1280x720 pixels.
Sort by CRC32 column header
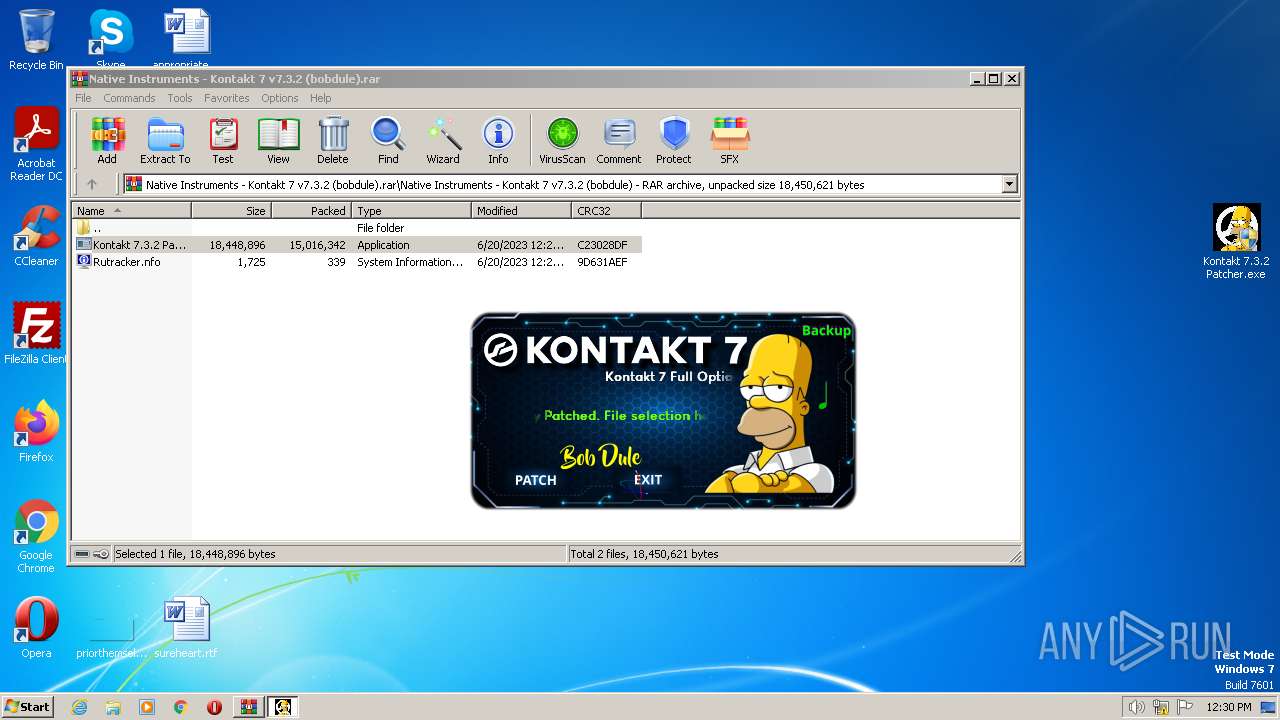606,210
